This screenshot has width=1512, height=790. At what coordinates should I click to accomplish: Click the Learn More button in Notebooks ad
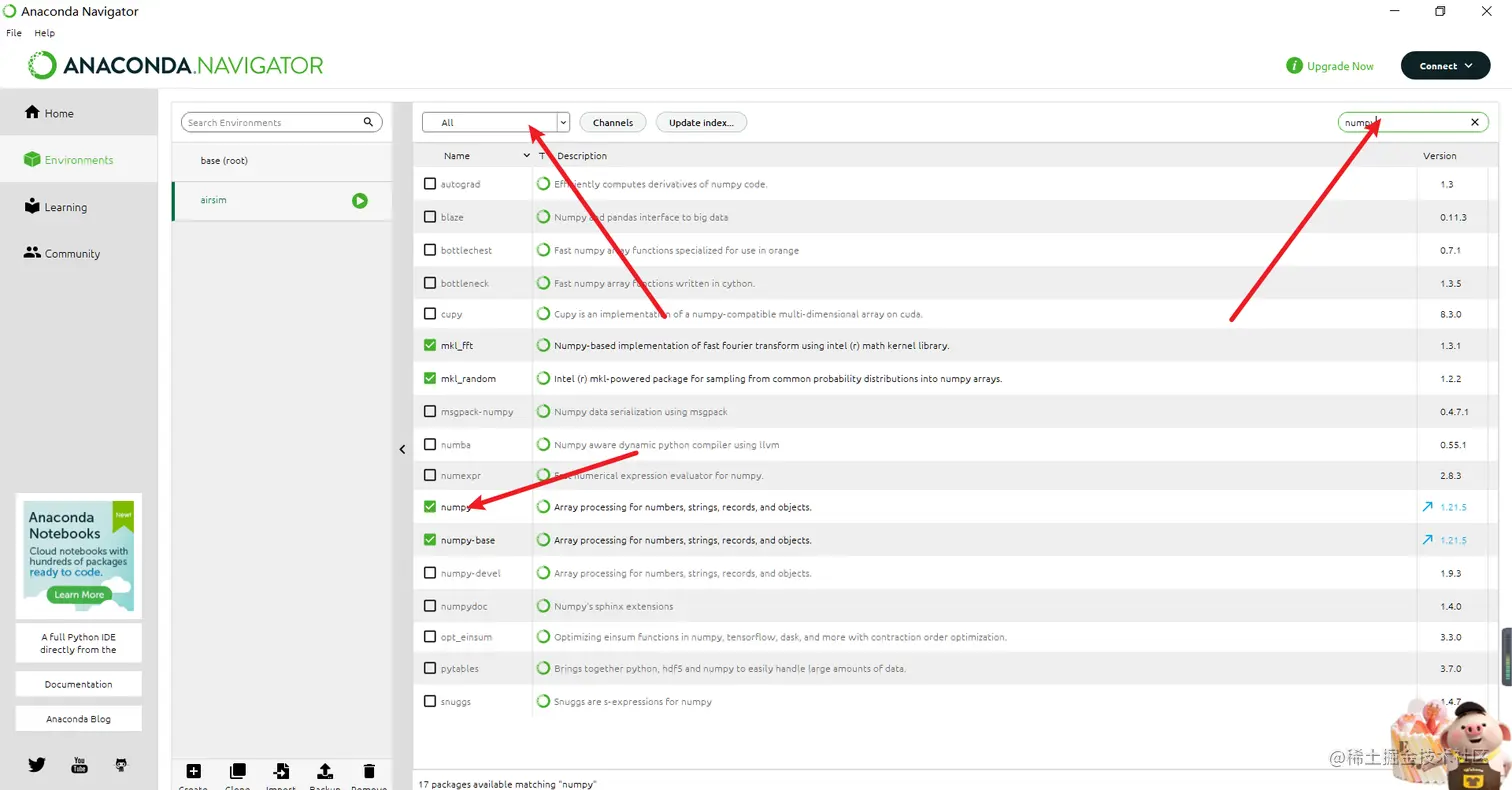(79, 595)
